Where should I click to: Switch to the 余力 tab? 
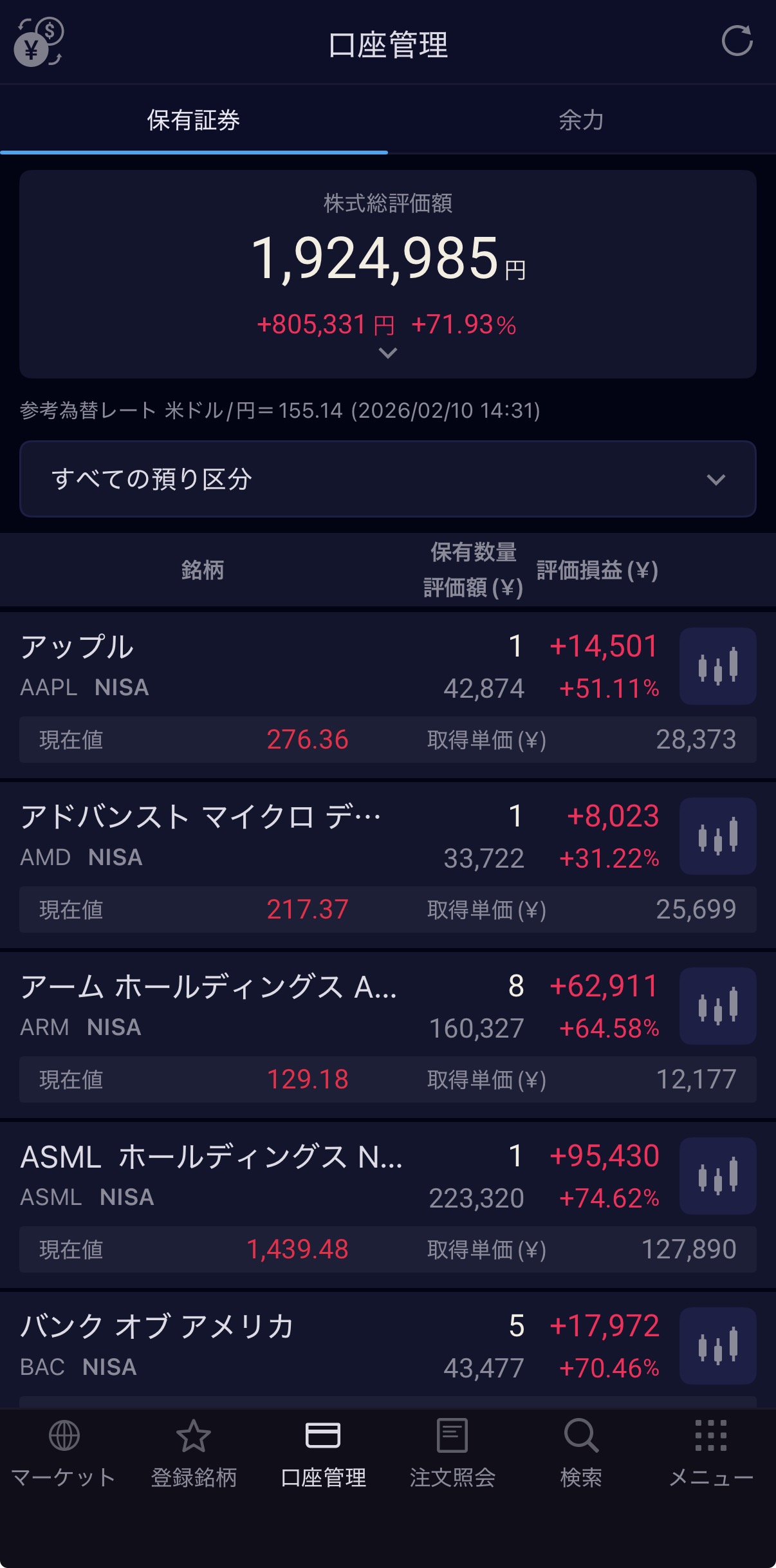581,120
